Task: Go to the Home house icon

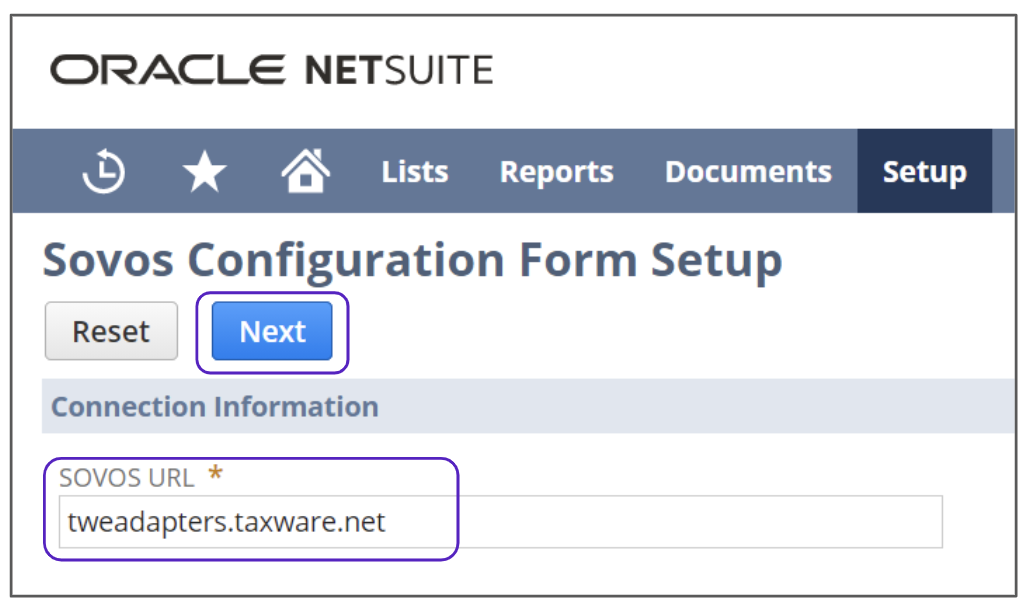Action: [306, 172]
